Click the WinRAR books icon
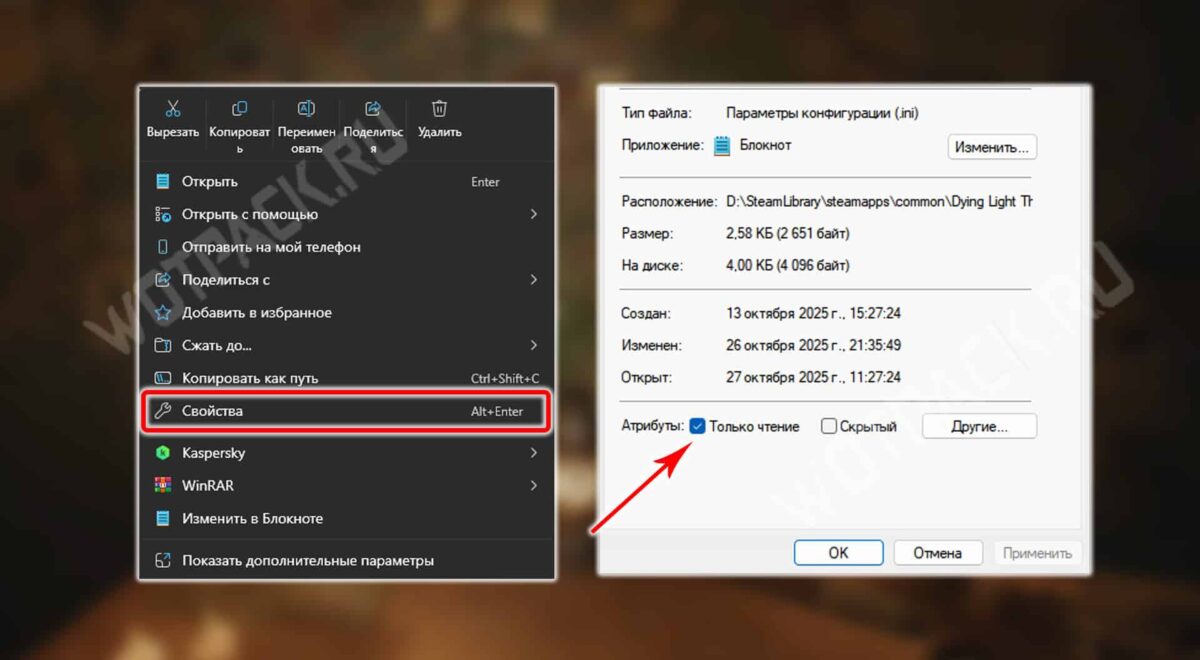Screen dimensions: 1200x660 (163, 486)
